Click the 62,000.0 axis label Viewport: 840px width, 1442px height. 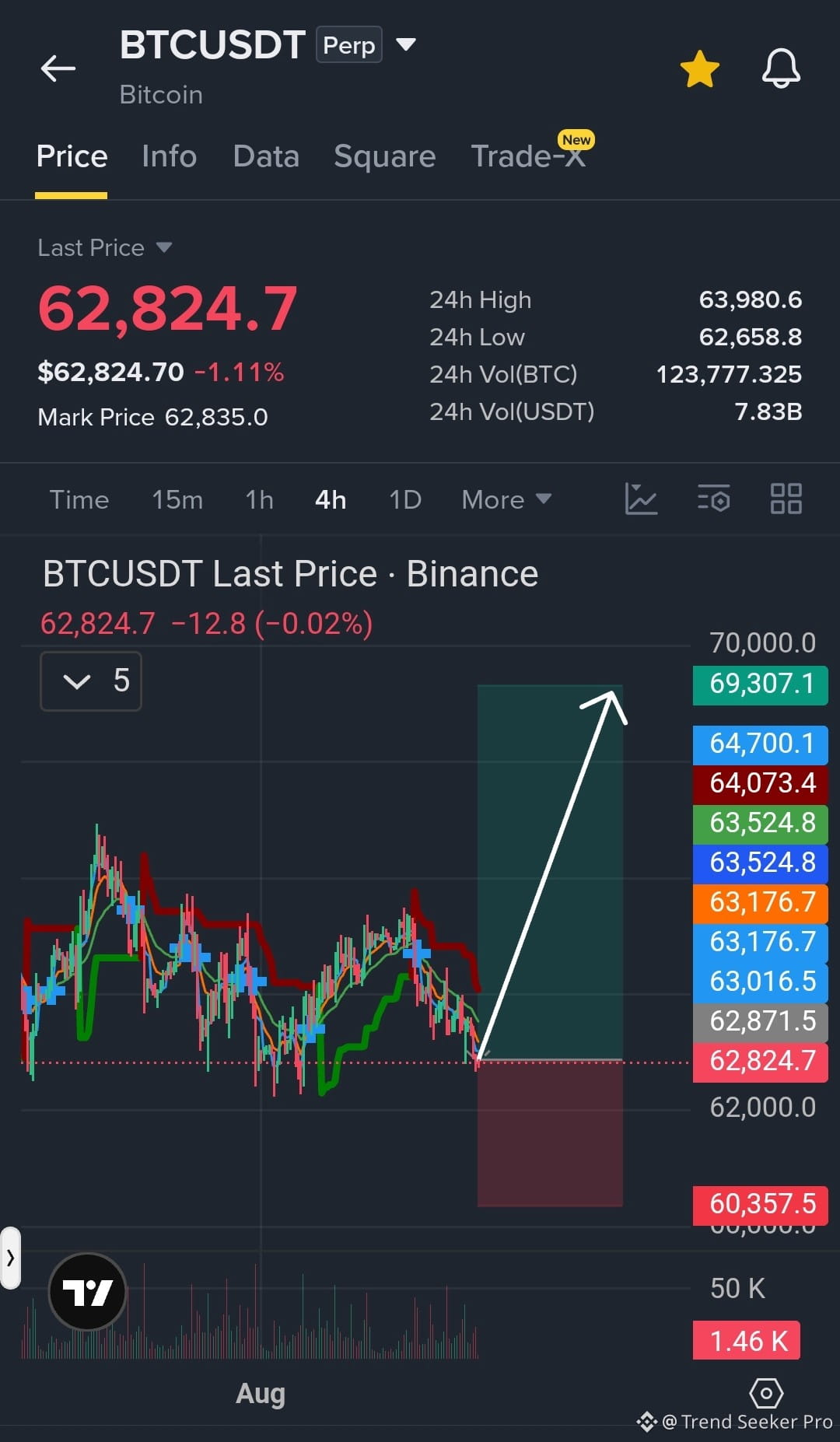click(762, 1108)
